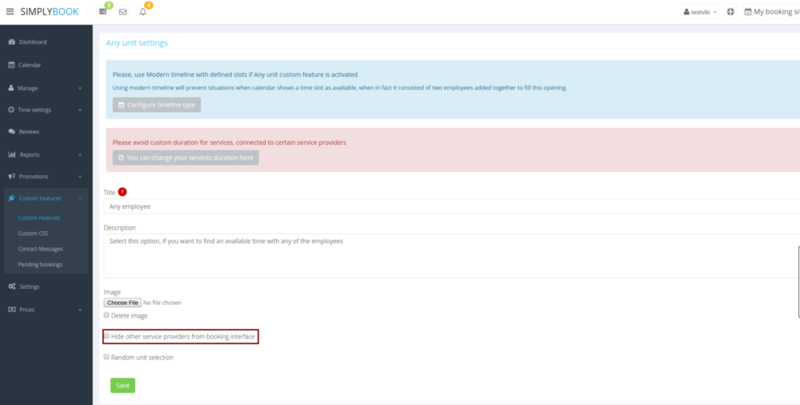The width and height of the screenshot is (800, 405).
Task: Go to Pending bookings in sidebar
Action: [x=39, y=264]
